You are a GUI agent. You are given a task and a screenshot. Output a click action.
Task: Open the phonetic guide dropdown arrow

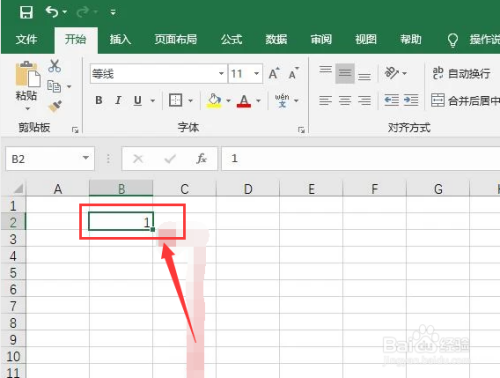[x=296, y=101]
